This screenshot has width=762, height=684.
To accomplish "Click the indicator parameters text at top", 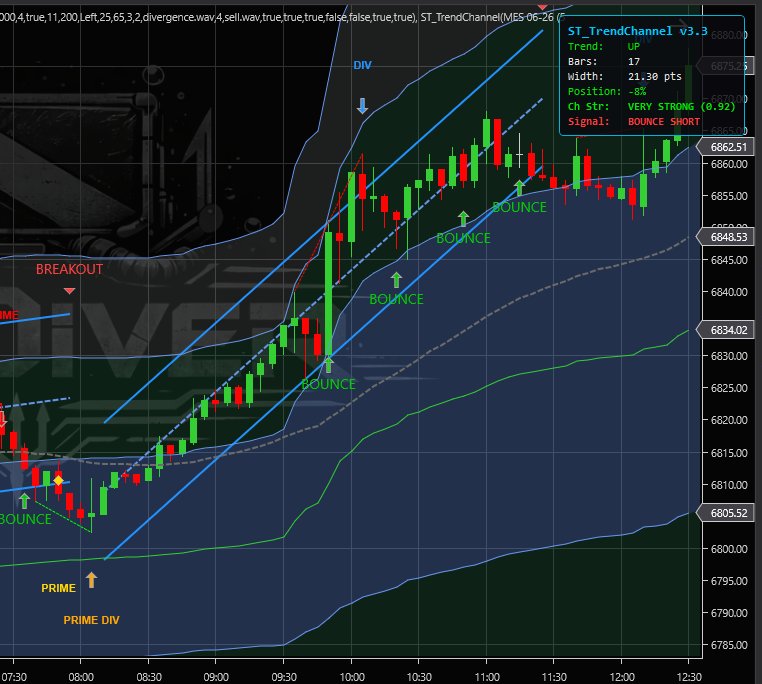I will tap(282, 18).
